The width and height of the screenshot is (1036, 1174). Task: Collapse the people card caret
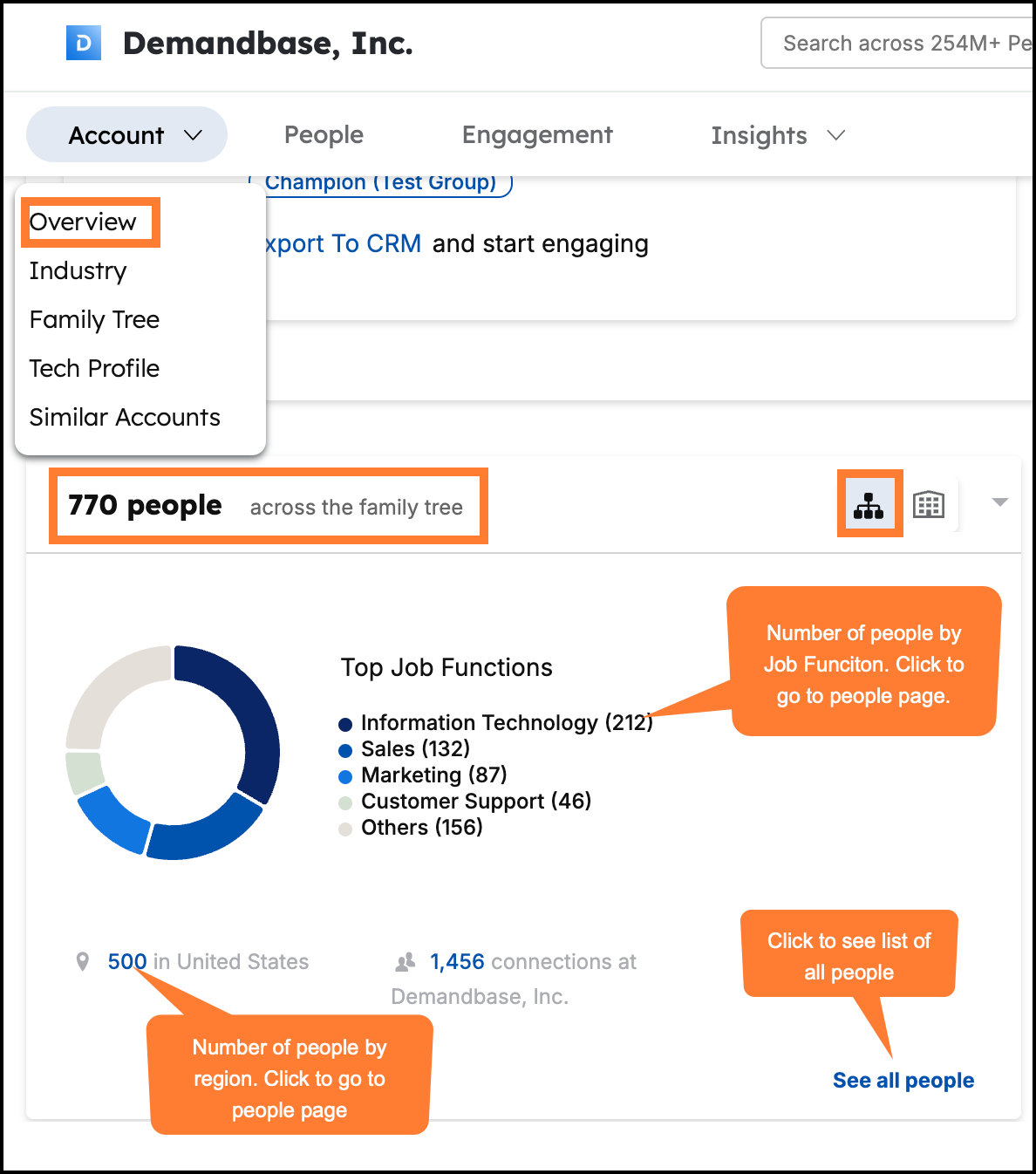[1000, 502]
